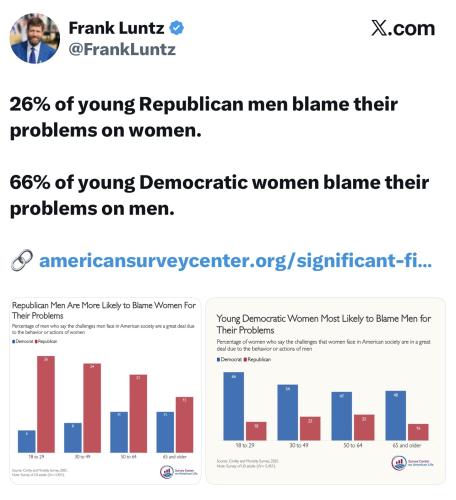Open the Young Democratic Women chart image
Viewport: 456px width, 500px height.
325,390
